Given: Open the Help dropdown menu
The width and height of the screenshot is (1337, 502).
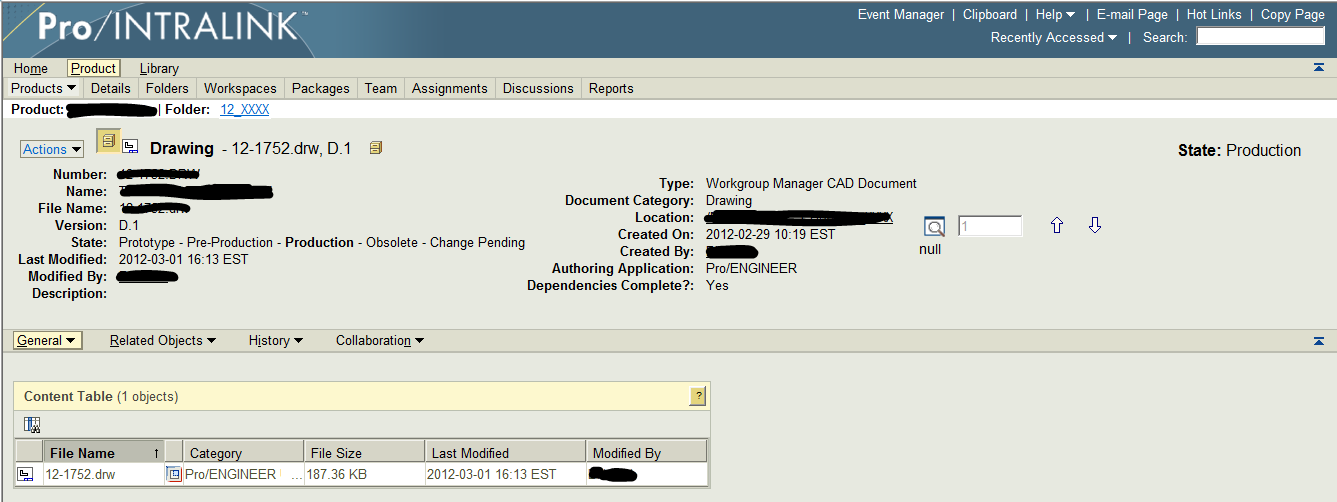Looking at the screenshot, I should point(1055,14).
